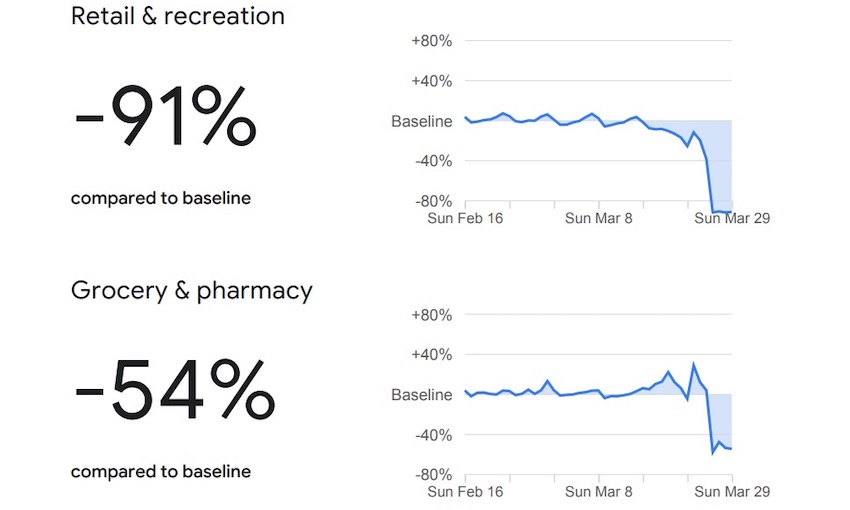Screen dimensions: 850x510
Task: Select the -54% figure
Action: pyautogui.click(x=175, y=391)
